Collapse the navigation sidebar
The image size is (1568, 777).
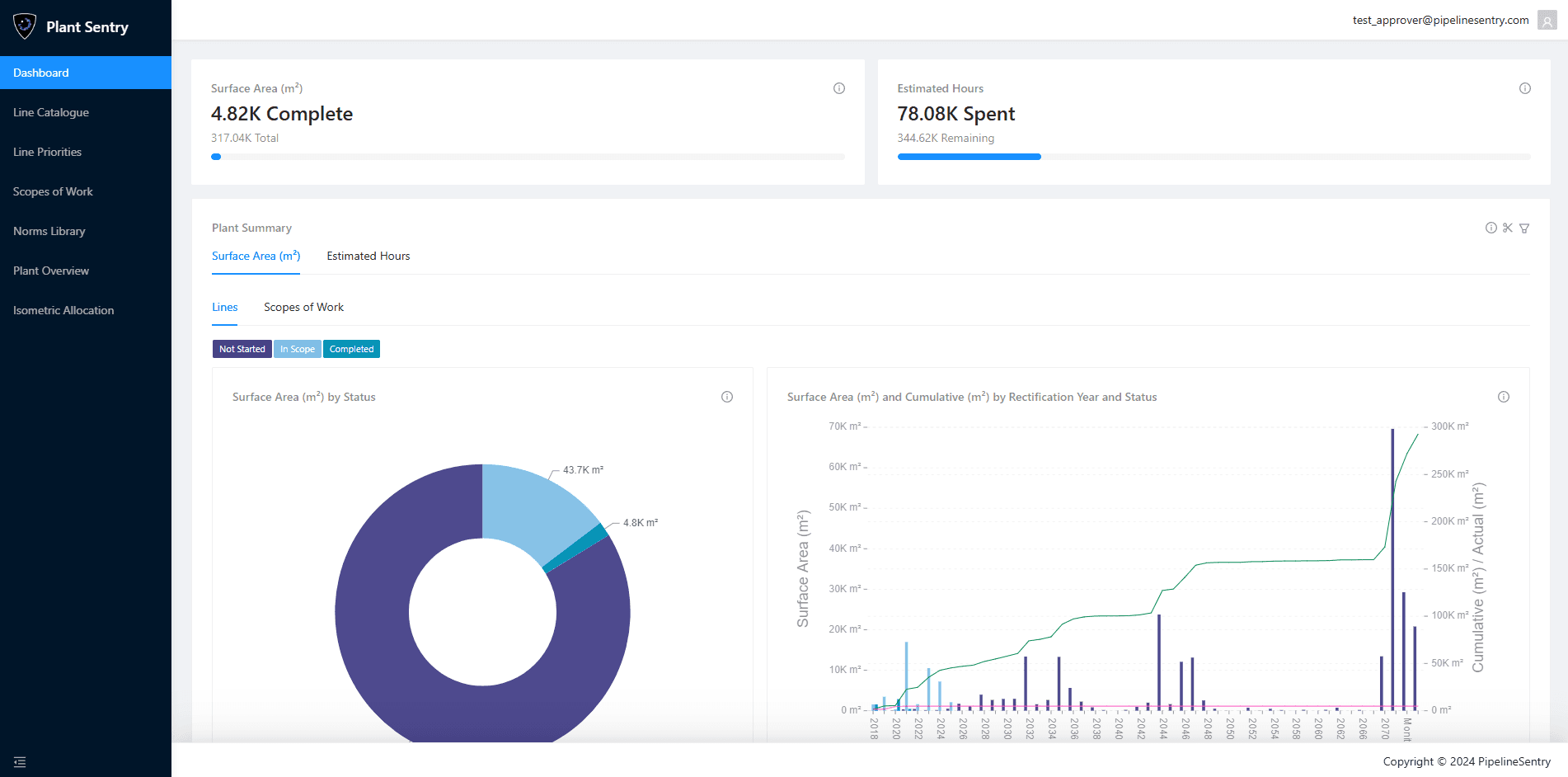20,761
